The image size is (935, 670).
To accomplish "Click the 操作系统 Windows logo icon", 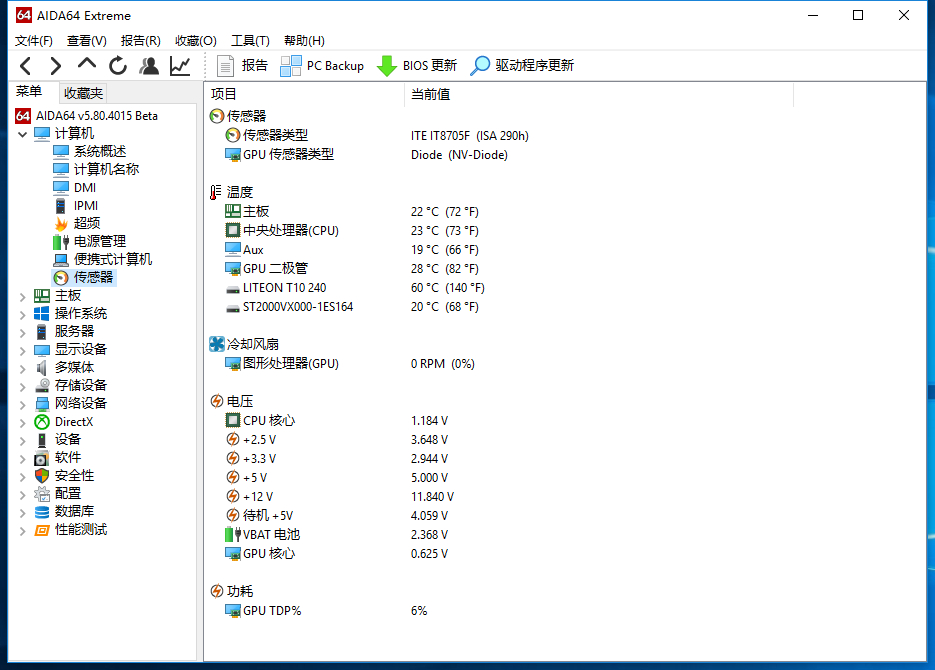I will coord(42,314).
